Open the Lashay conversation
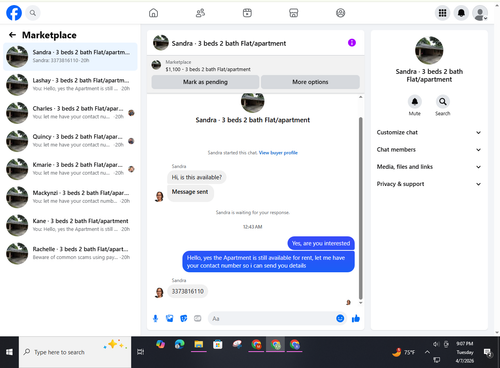The image size is (500, 368). click(x=70, y=84)
